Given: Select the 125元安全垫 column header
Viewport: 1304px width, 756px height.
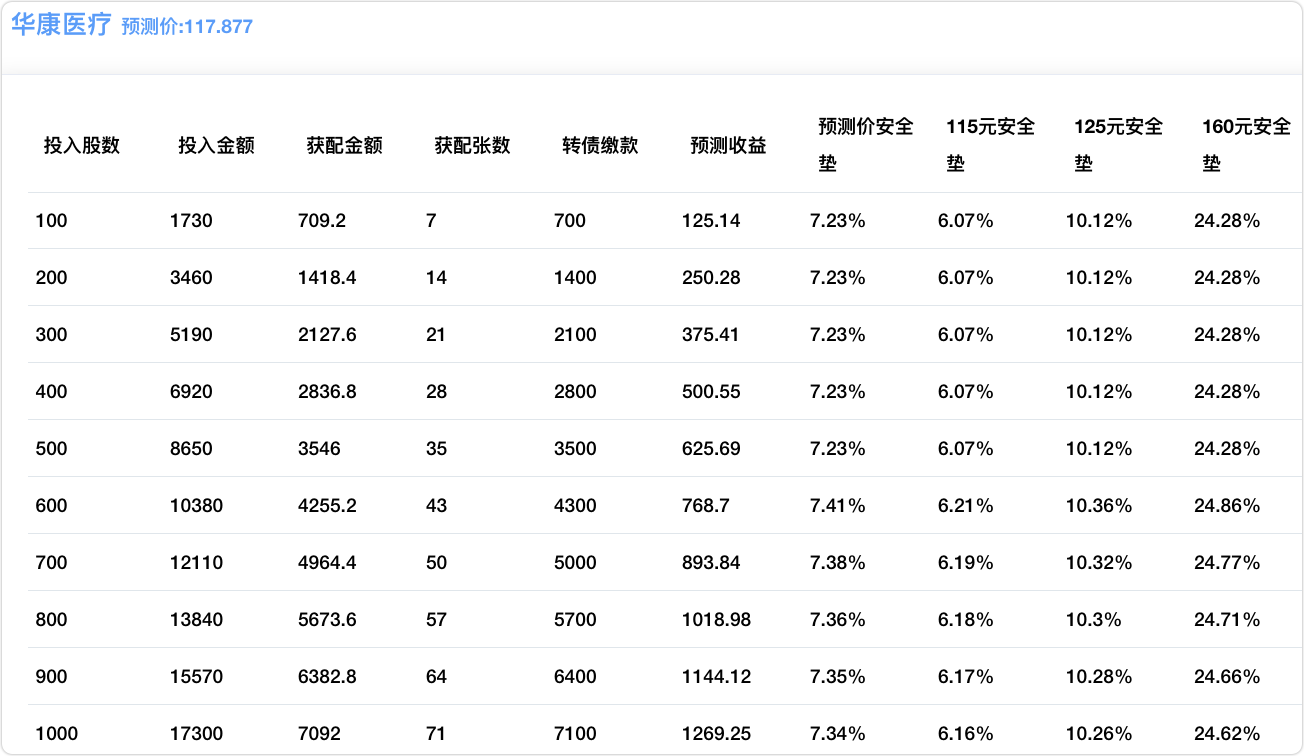Looking at the screenshot, I should (1118, 145).
